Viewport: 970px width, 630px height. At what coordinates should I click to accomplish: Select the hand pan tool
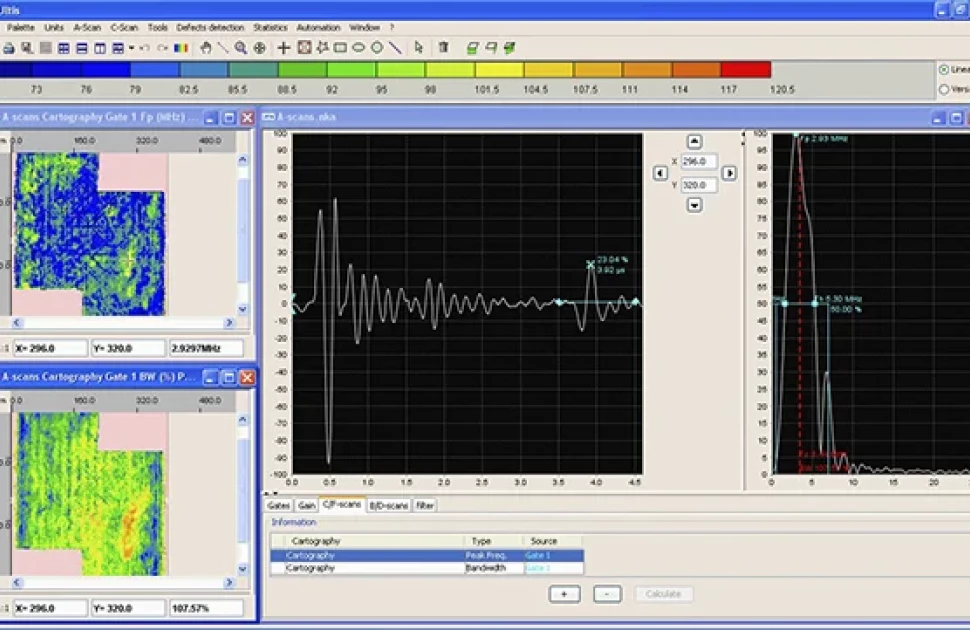(206, 47)
